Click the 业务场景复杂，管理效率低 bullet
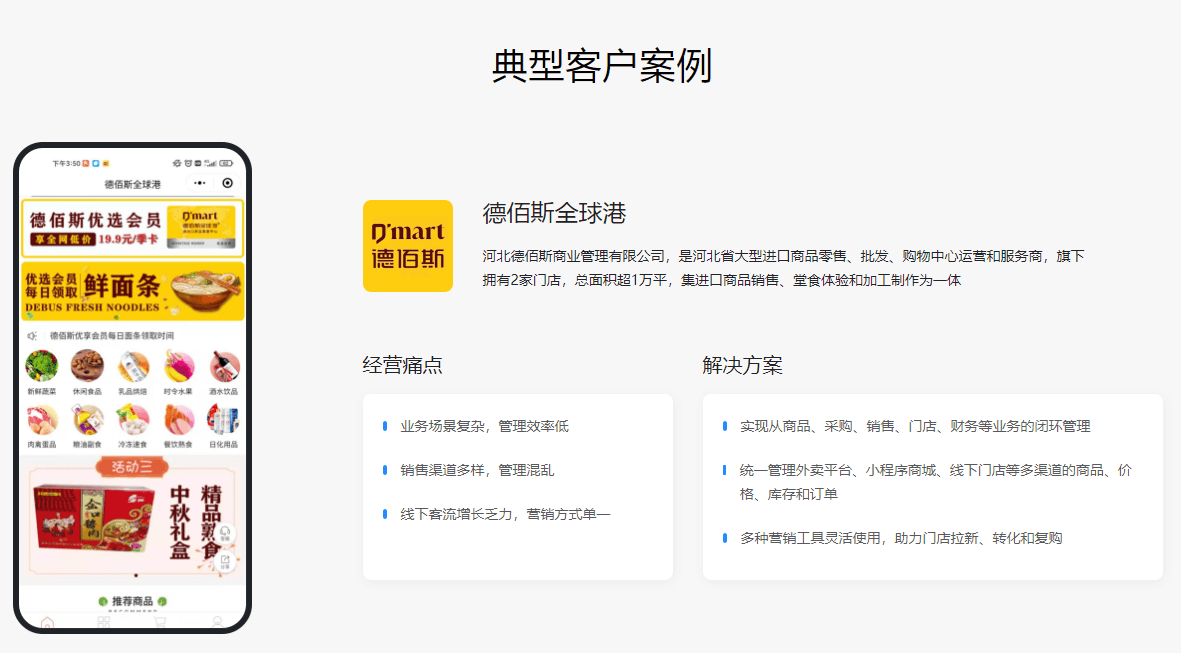 (484, 426)
